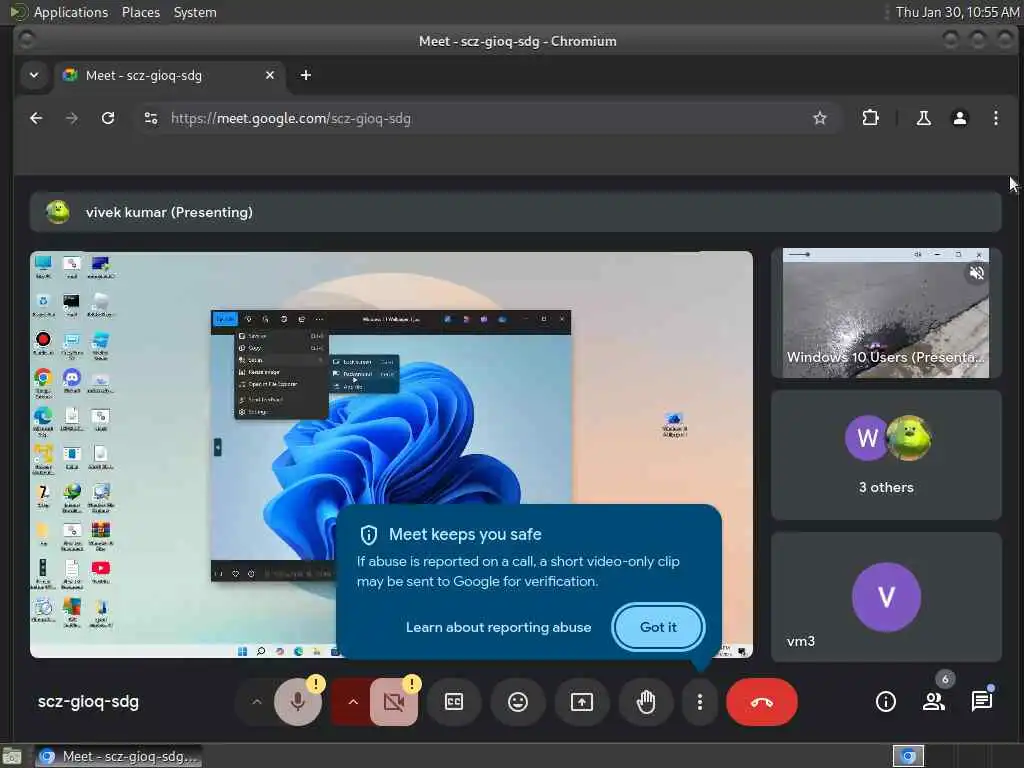The width and height of the screenshot is (1024, 768).
Task: Select the Meet - scz-gioq-sdg tab
Action: pyautogui.click(x=168, y=76)
